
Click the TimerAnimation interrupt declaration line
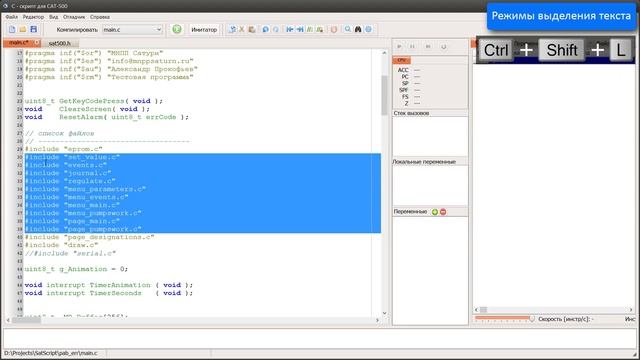coord(109,285)
